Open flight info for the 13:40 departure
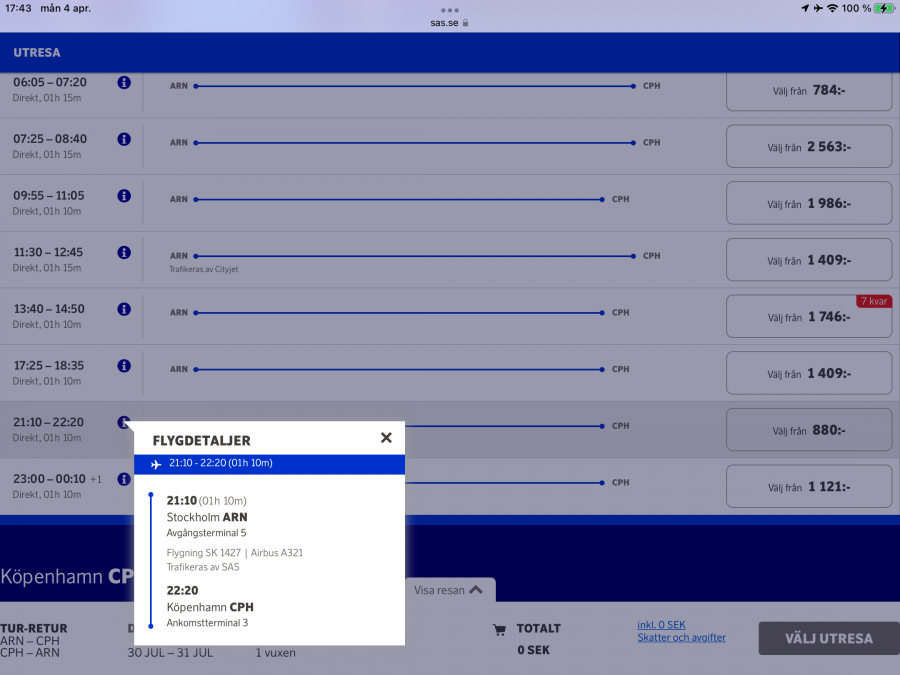Viewport: 900px width, 675px height. (124, 310)
